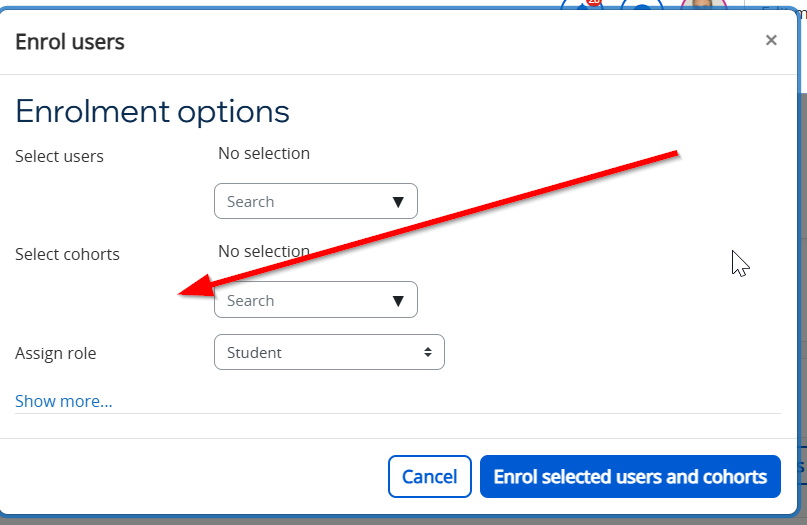The width and height of the screenshot is (807, 525).
Task: Expand more options via Show more link
Action: (63, 401)
